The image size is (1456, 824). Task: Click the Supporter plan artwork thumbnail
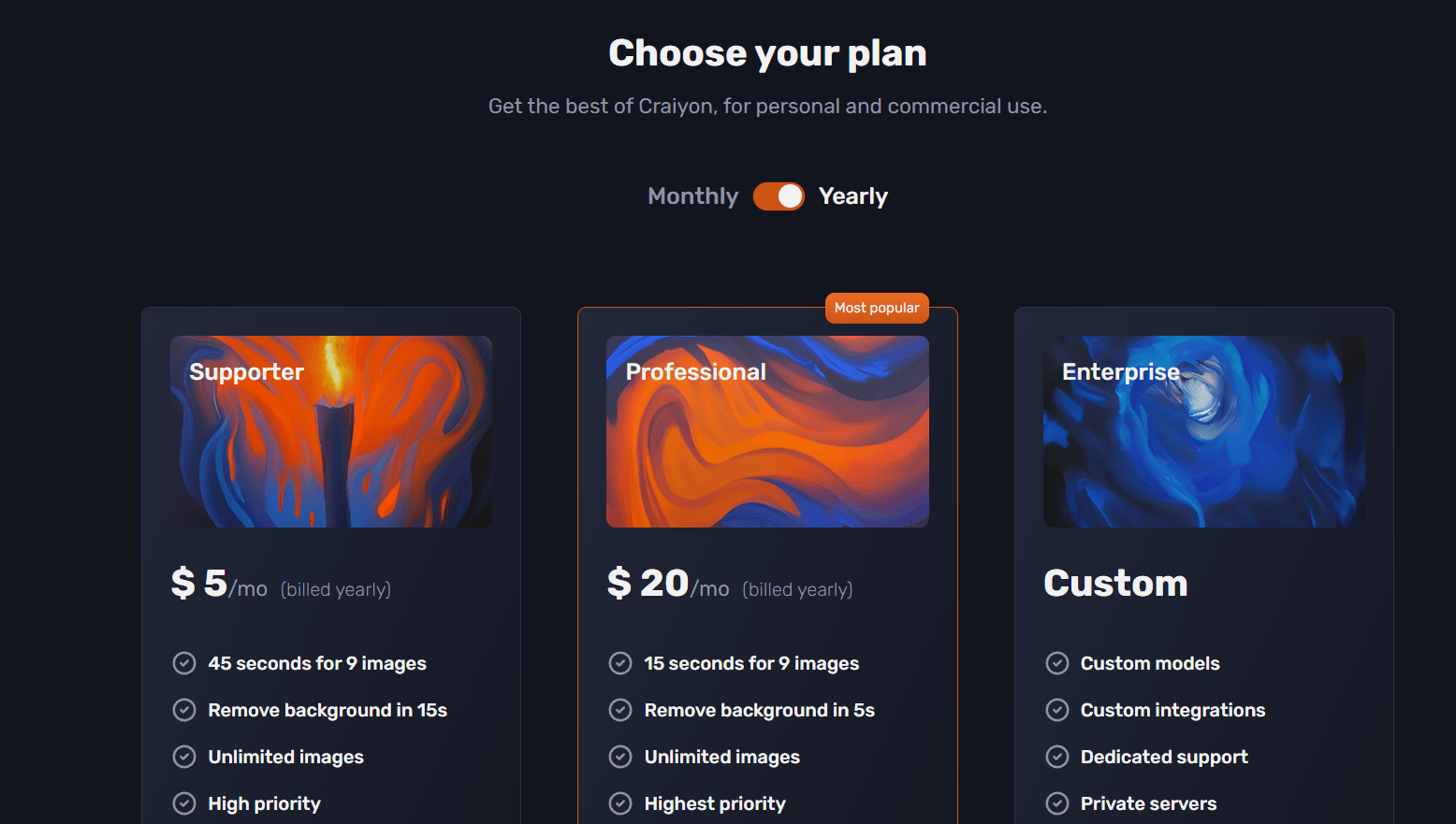[x=331, y=431]
